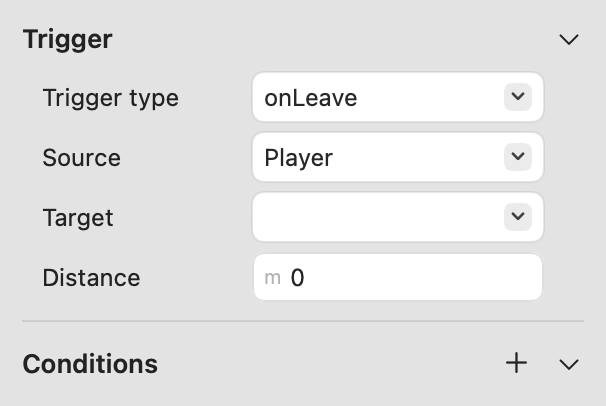
Task: Click the Trigger type dropdown arrow icon
Action: 517,97
